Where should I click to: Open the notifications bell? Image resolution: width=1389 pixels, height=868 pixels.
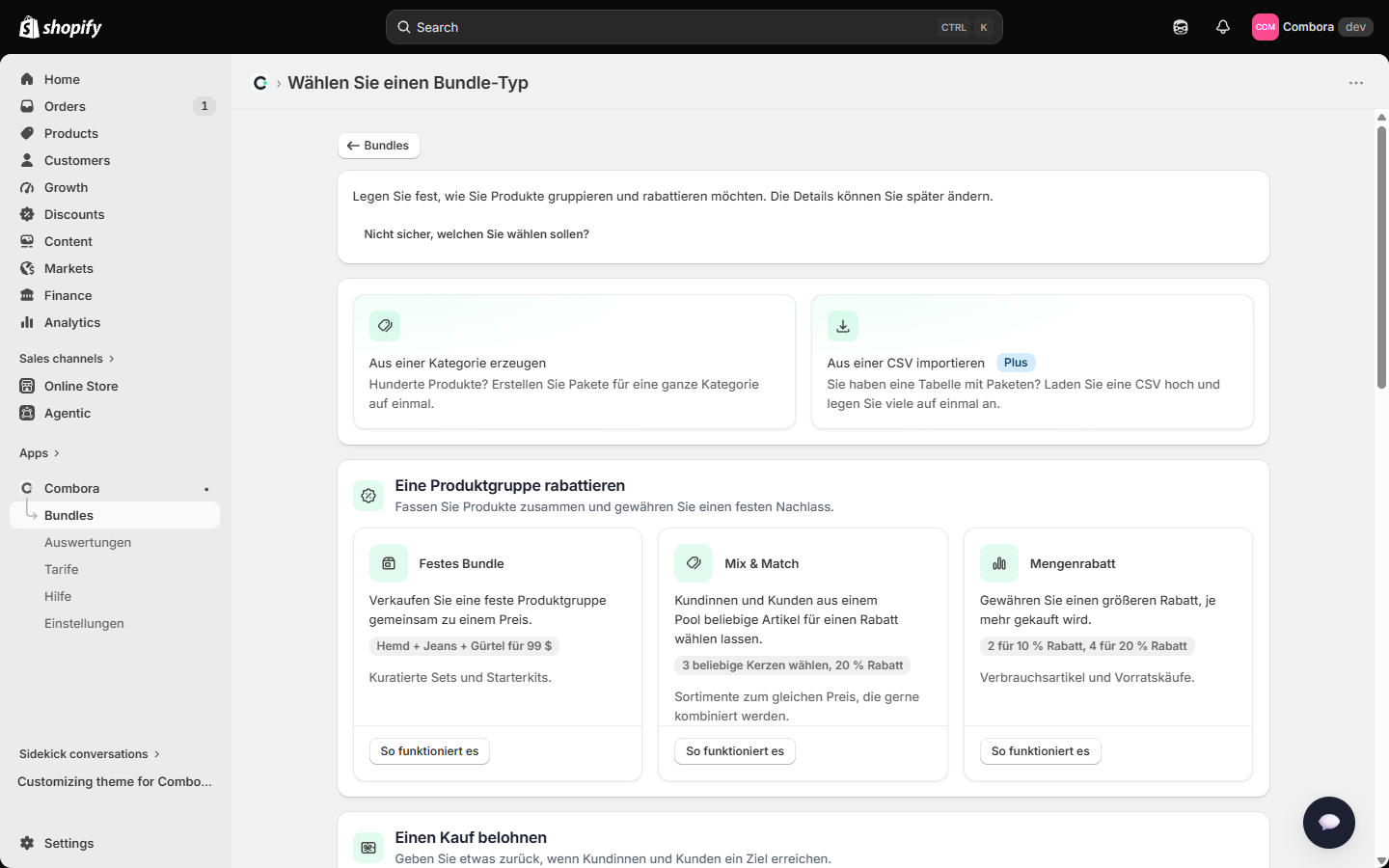coord(1223,27)
